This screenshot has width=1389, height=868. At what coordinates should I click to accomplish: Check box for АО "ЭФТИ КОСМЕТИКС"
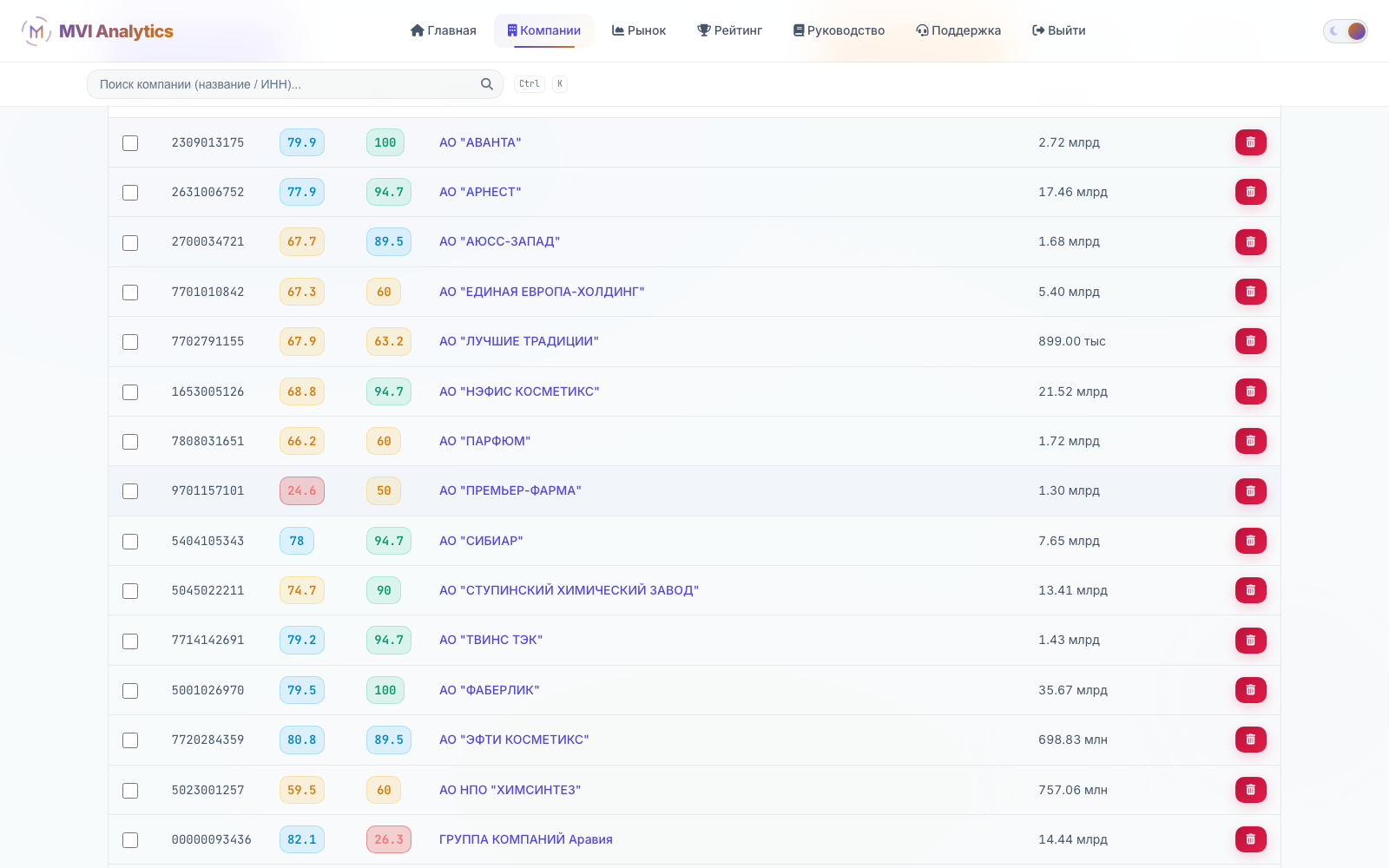130,740
